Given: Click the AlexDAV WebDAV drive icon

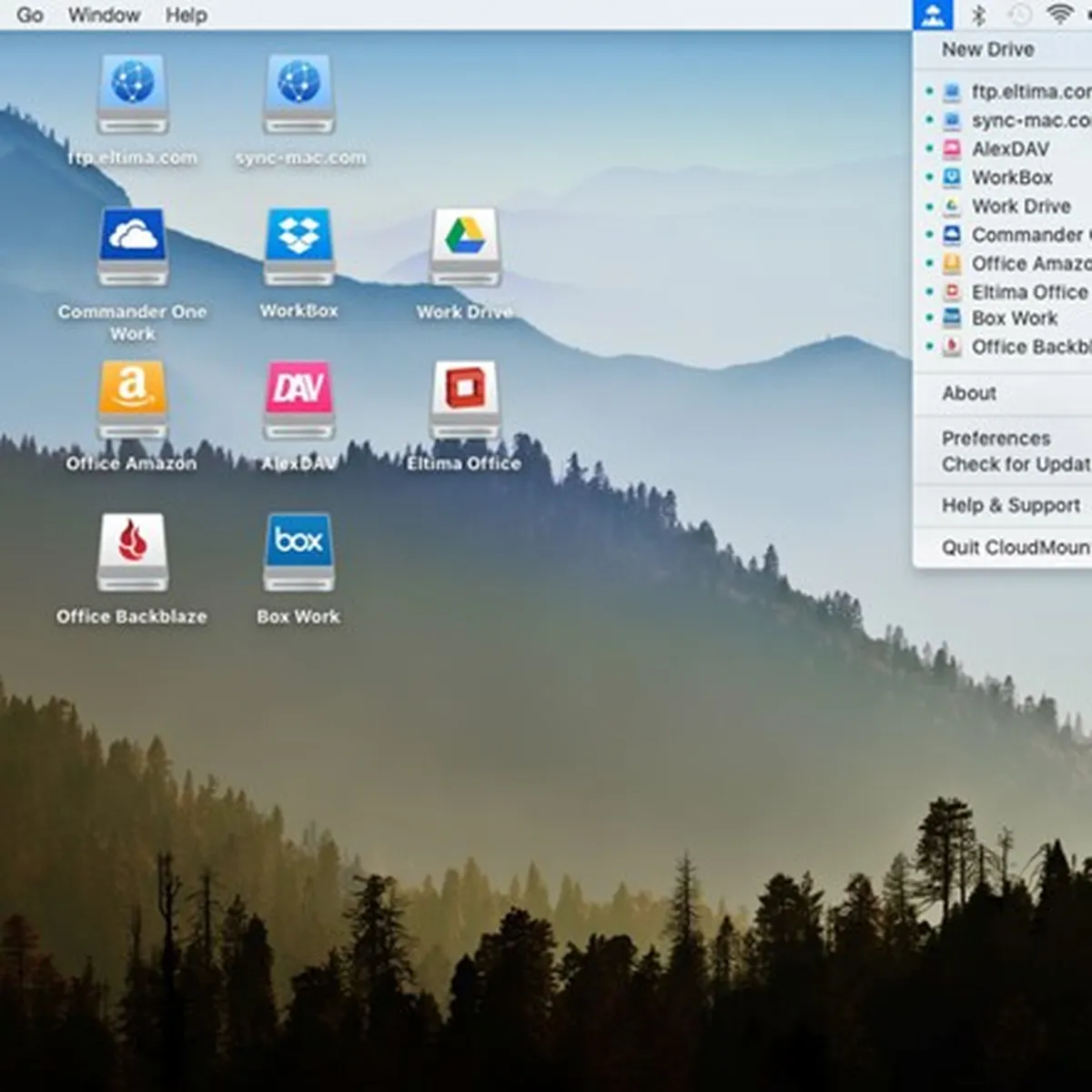Looking at the screenshot, I should [299, 399].
